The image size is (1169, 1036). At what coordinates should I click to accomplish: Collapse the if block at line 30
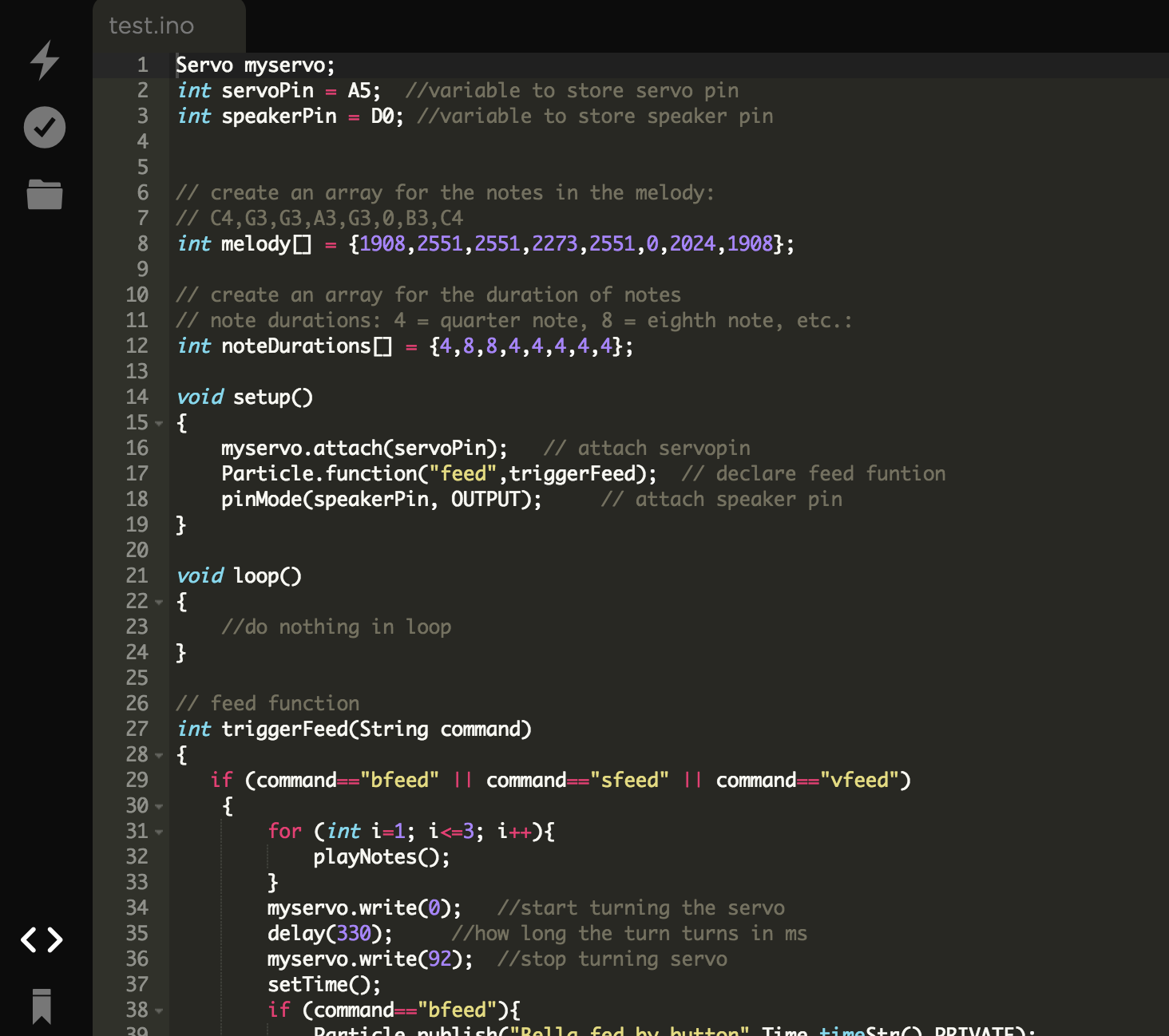pos(159,806)
